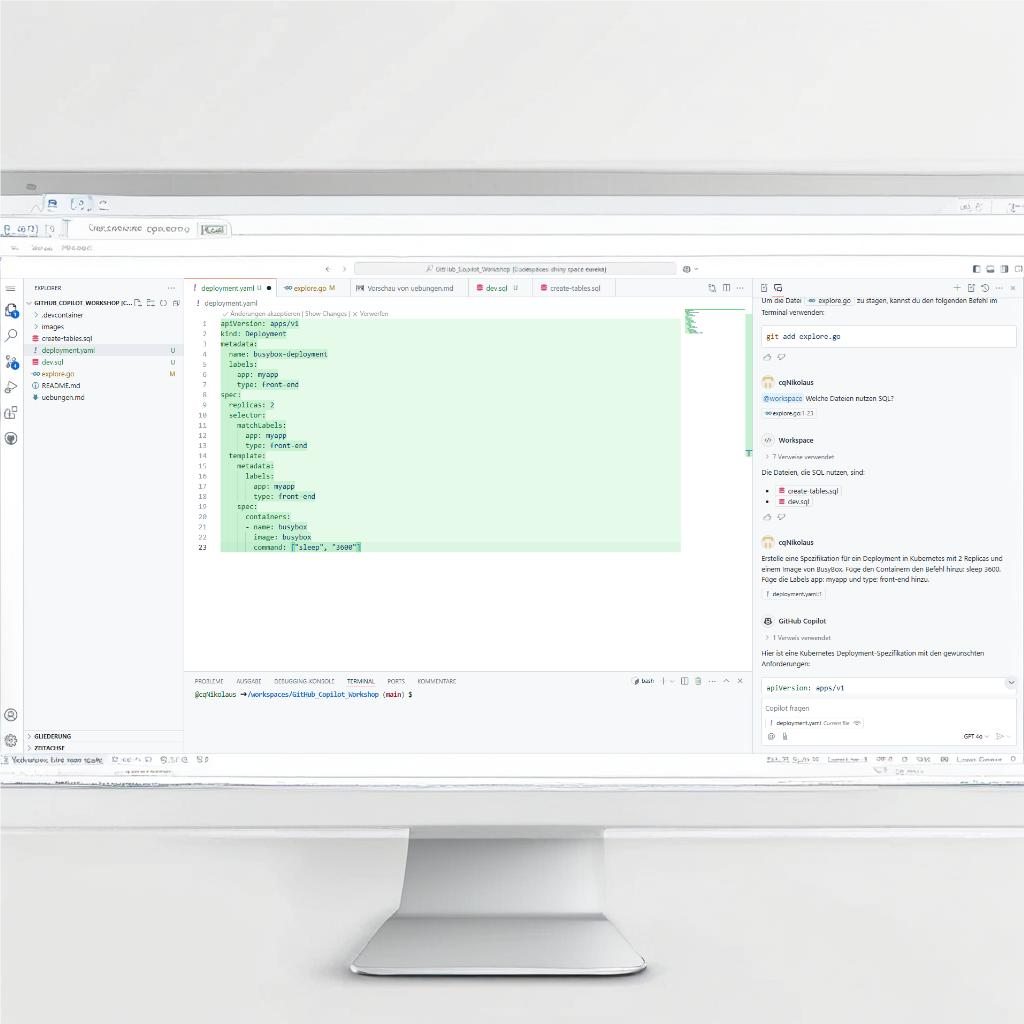Click the explore.go:1-23 reference chip
Image resolution: width=1024 pixels, height=1024 pixels.
pos(790,413)
